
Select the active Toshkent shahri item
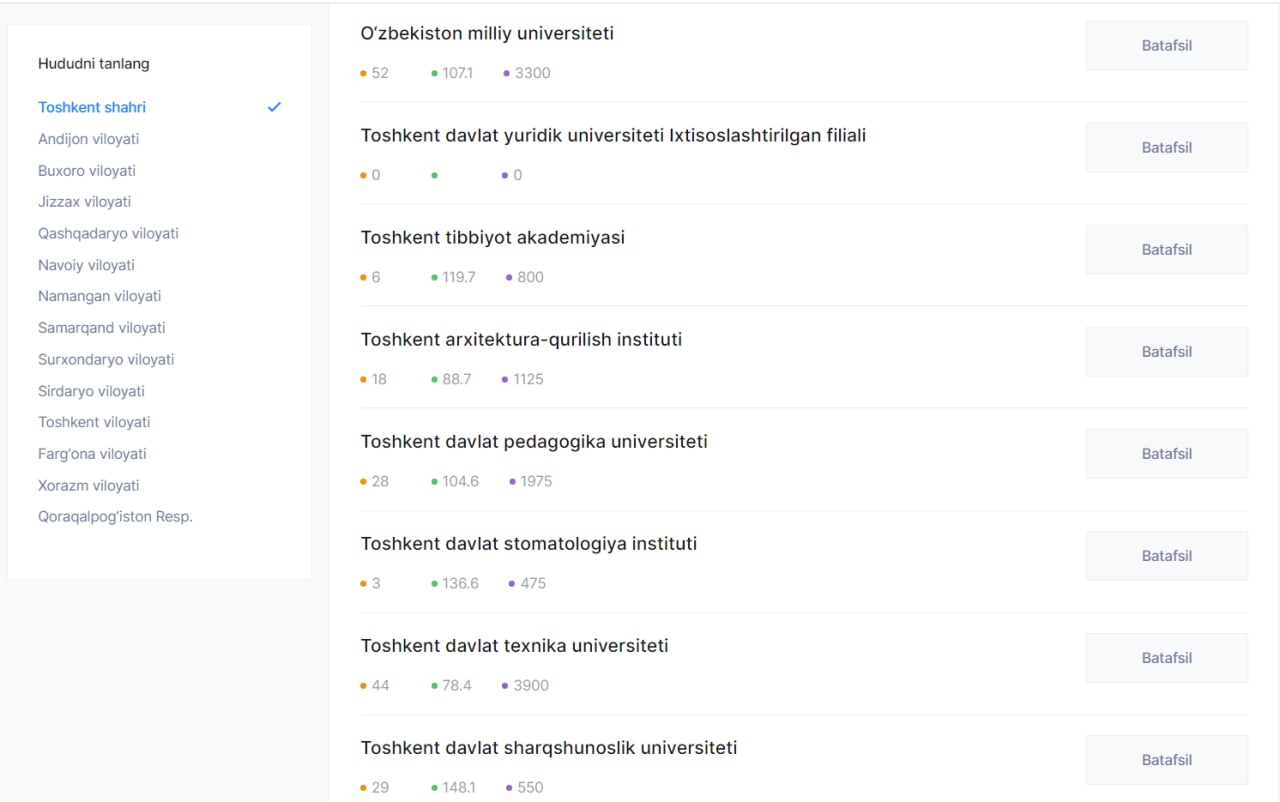tap(92, 107)
